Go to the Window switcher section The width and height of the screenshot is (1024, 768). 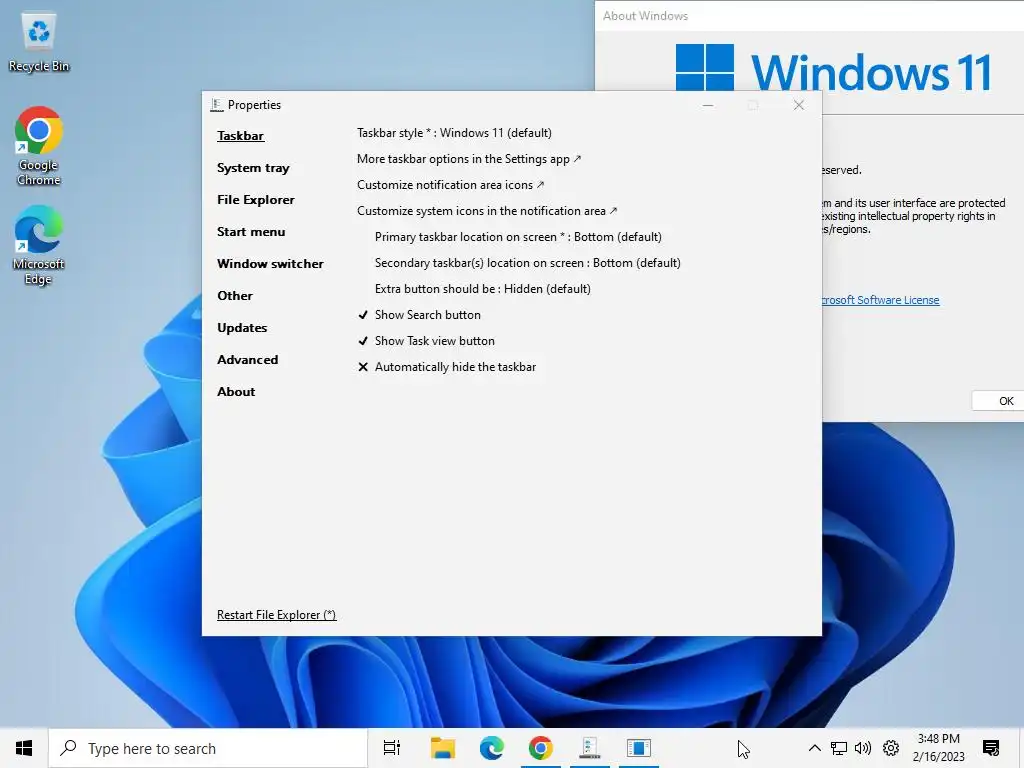point(270,264)
